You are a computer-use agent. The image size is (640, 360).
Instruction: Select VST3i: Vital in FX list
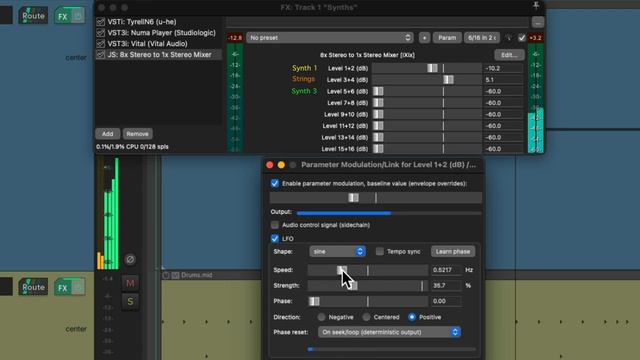coord(147,44)
